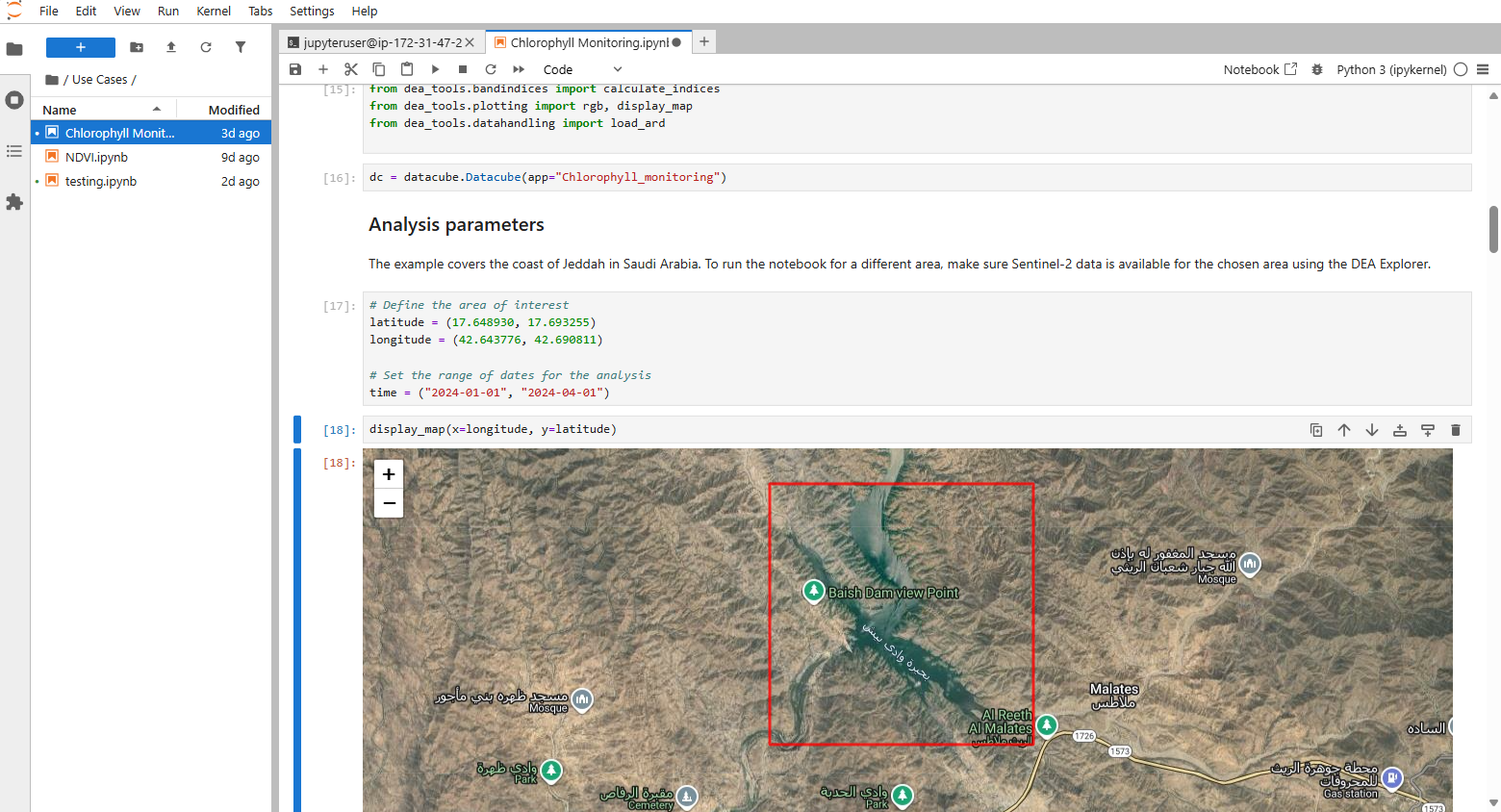Screen dimensions: 1501x812
Task: Restart kernel and run all cells
Action: (x=519, y=69)
